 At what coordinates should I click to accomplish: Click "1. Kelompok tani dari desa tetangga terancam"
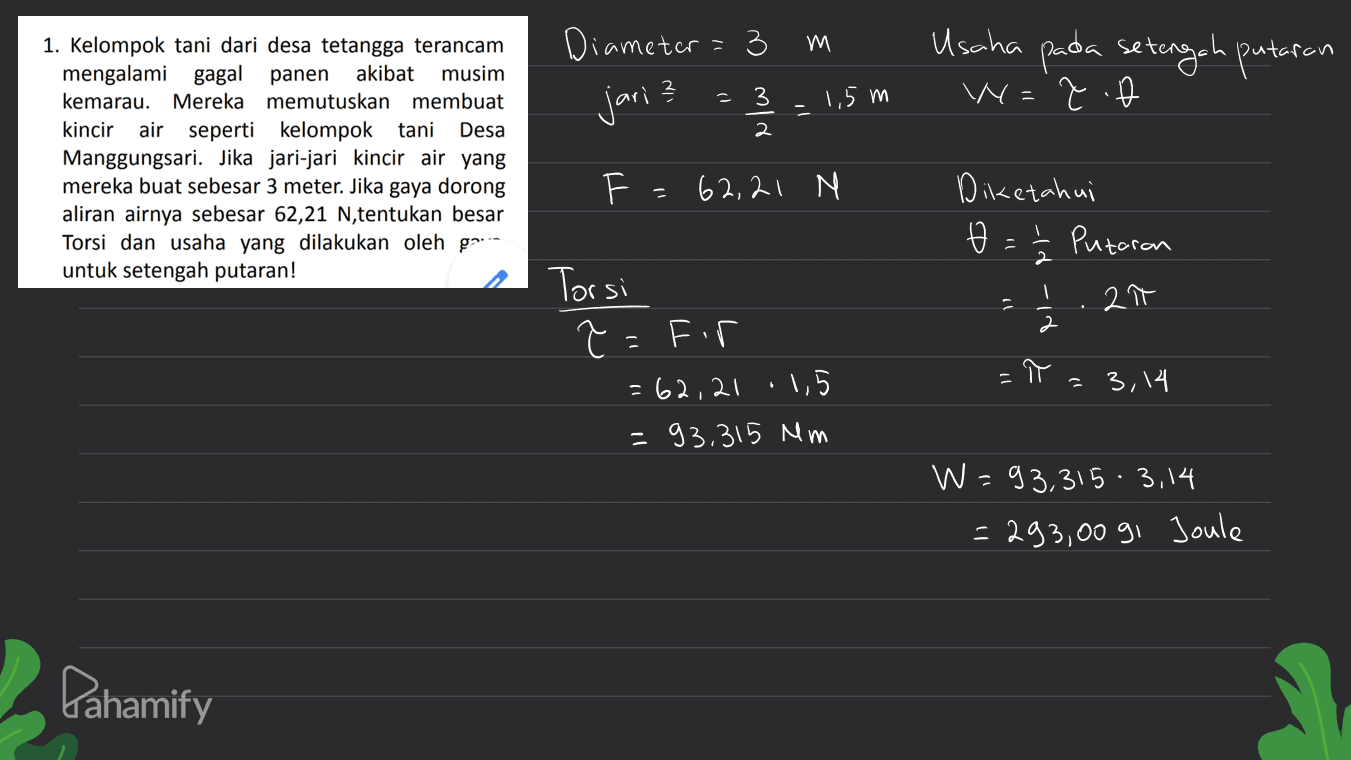pyautogui.click(x=273, y=46)
